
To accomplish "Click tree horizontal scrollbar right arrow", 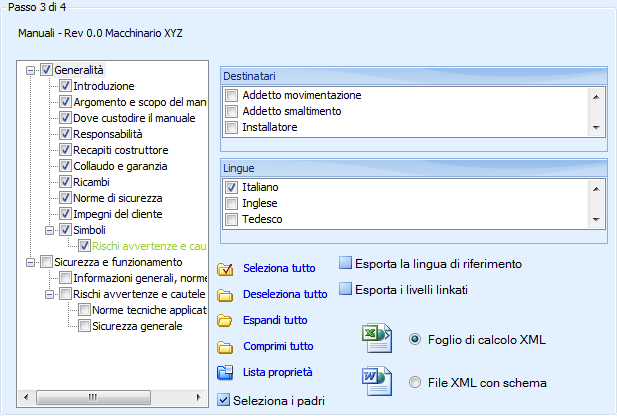I will [199, 397].
